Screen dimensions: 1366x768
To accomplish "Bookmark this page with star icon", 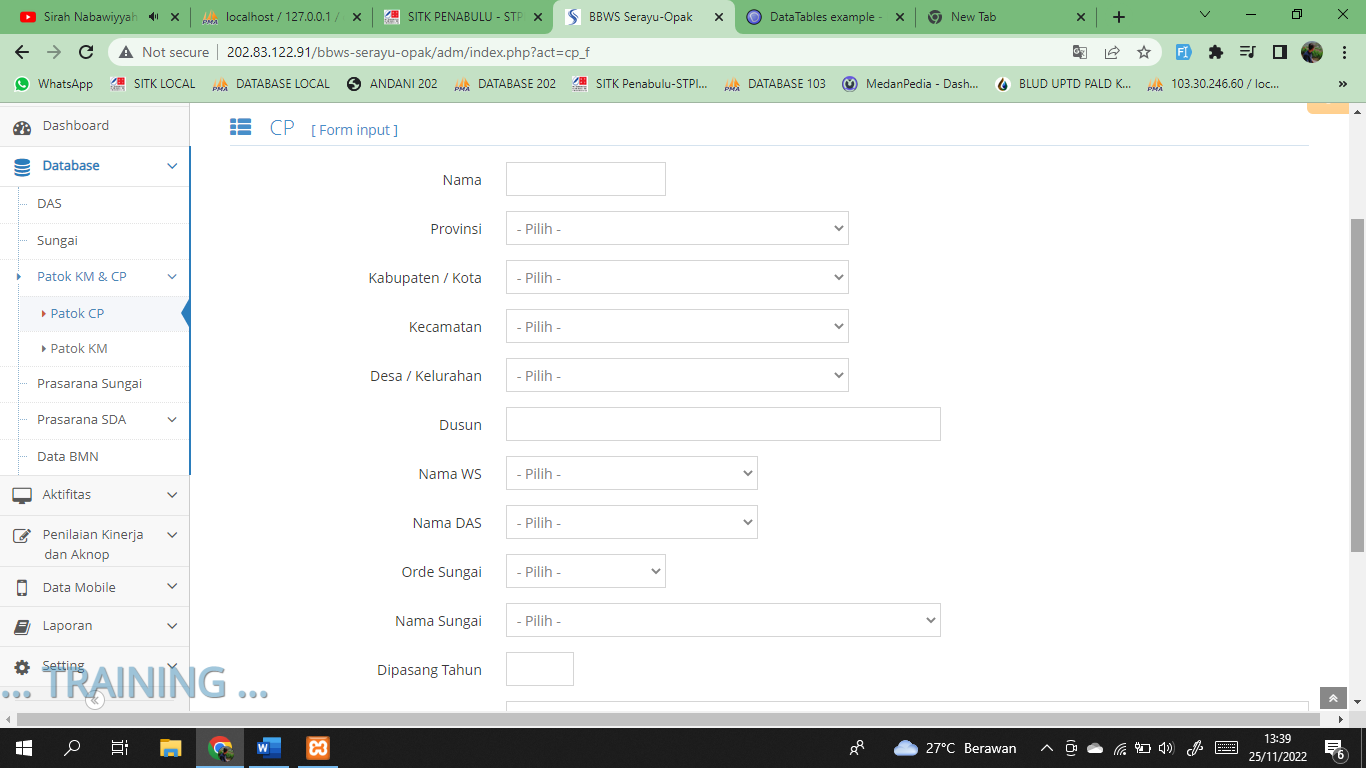I will coord(1144,52).
